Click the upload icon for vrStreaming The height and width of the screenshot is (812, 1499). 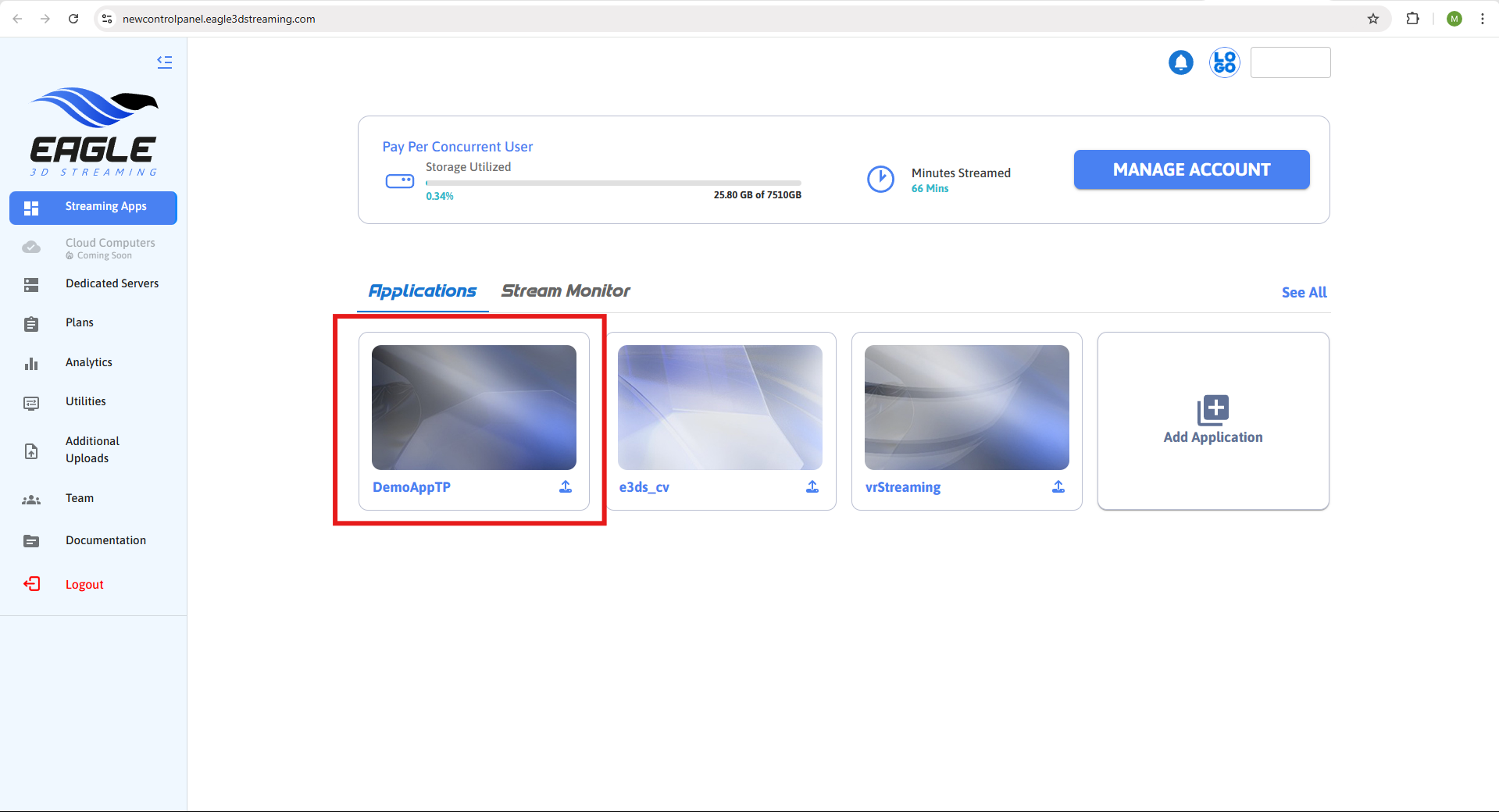[1058, 486]
